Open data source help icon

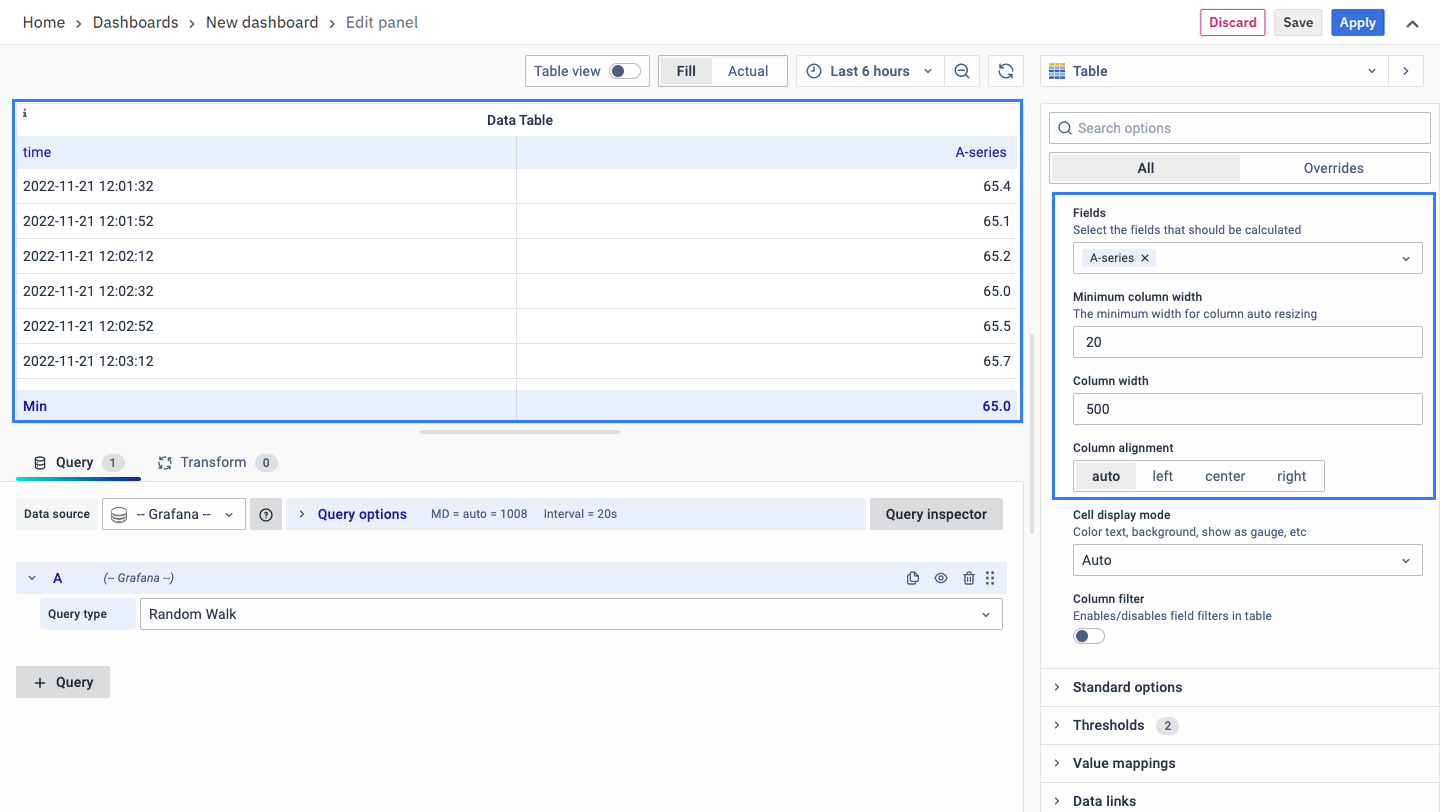266,514
